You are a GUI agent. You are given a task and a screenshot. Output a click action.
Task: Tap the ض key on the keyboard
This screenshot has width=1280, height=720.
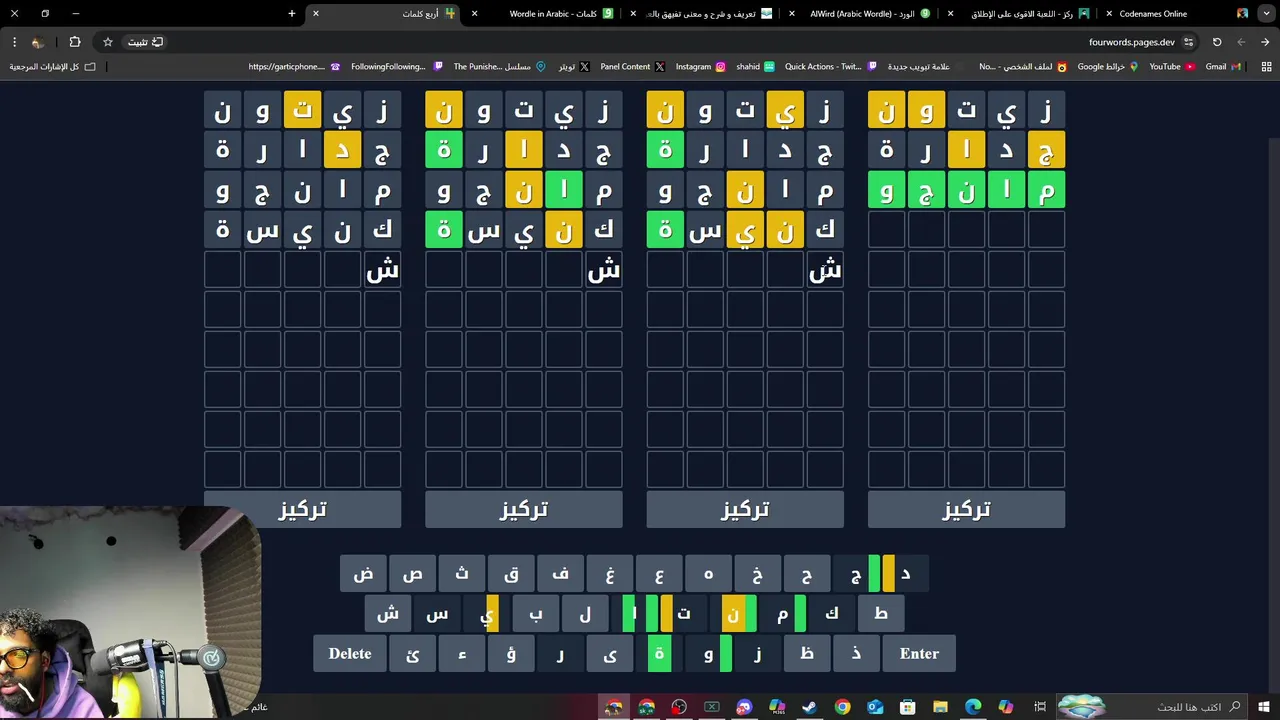(363, 574)
